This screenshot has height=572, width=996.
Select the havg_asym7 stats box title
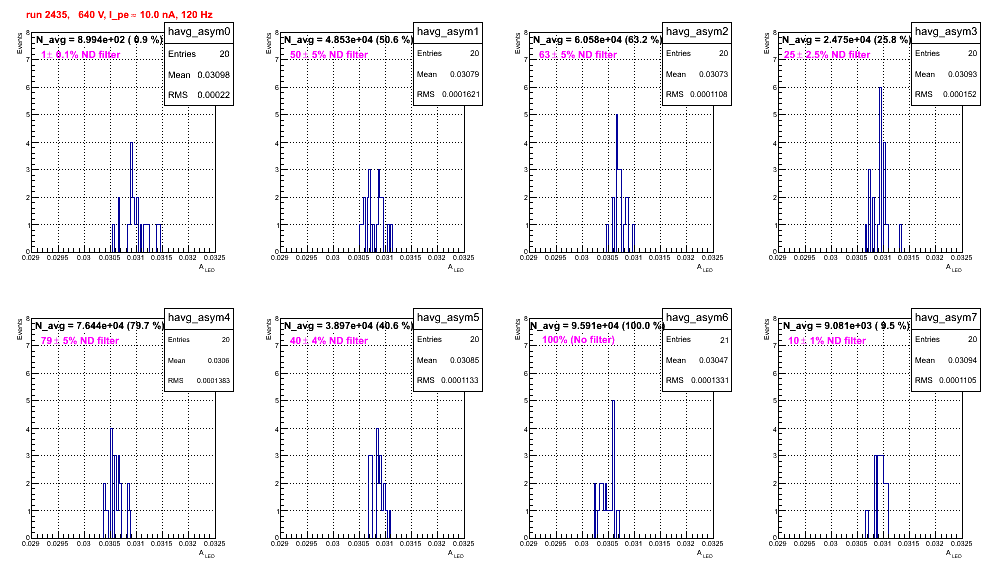[x=946, y=318]
